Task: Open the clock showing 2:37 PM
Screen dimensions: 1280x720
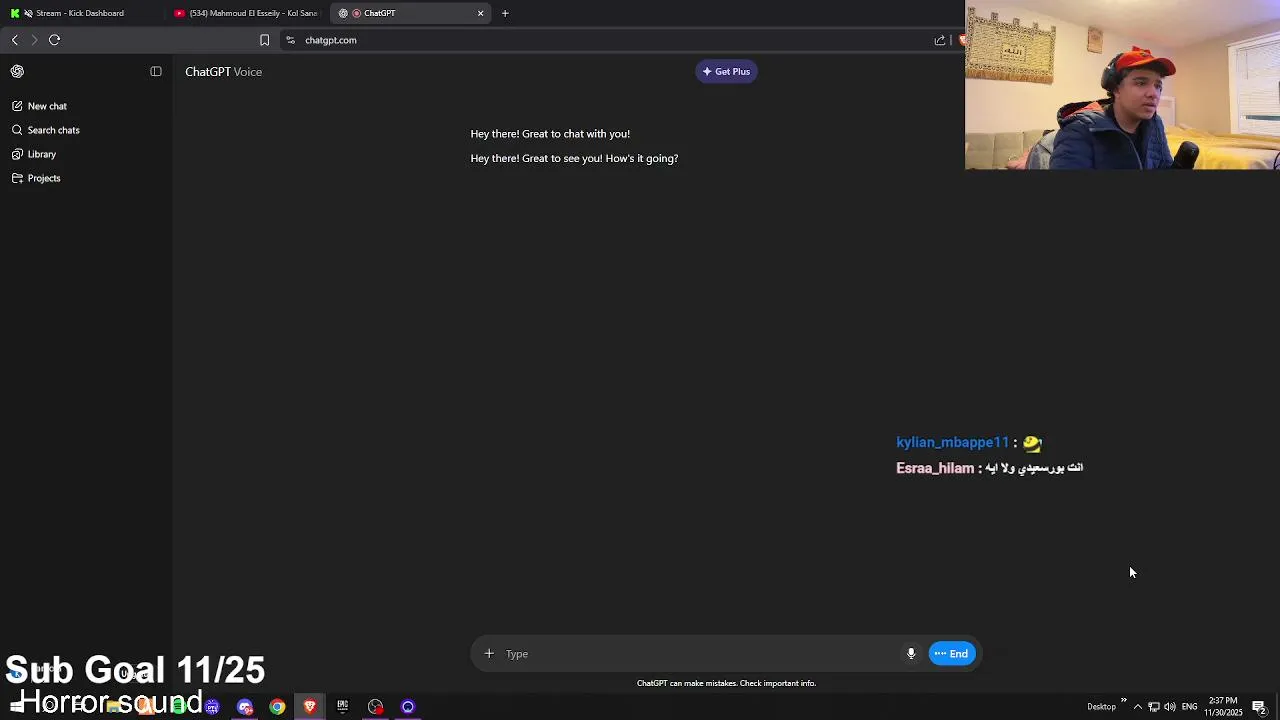Action: (x=1223, y=707)
